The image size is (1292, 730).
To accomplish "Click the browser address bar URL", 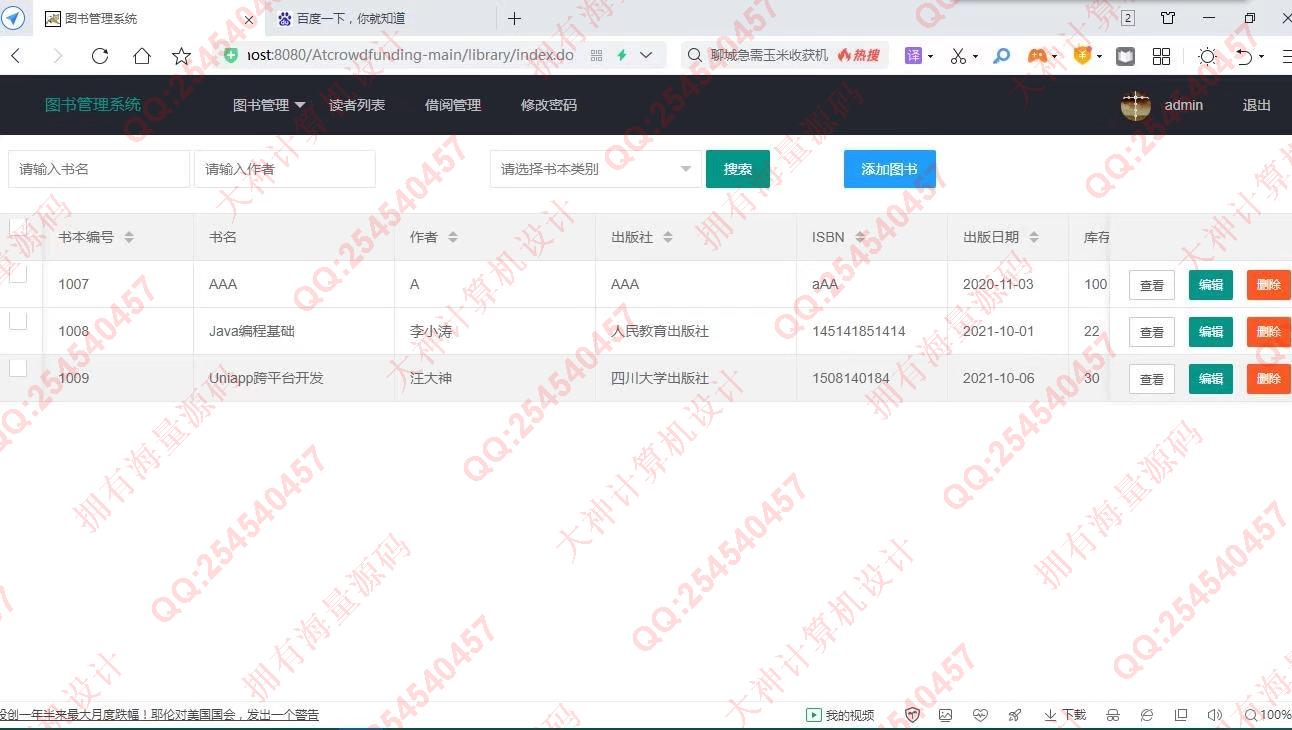I will 410,56.
